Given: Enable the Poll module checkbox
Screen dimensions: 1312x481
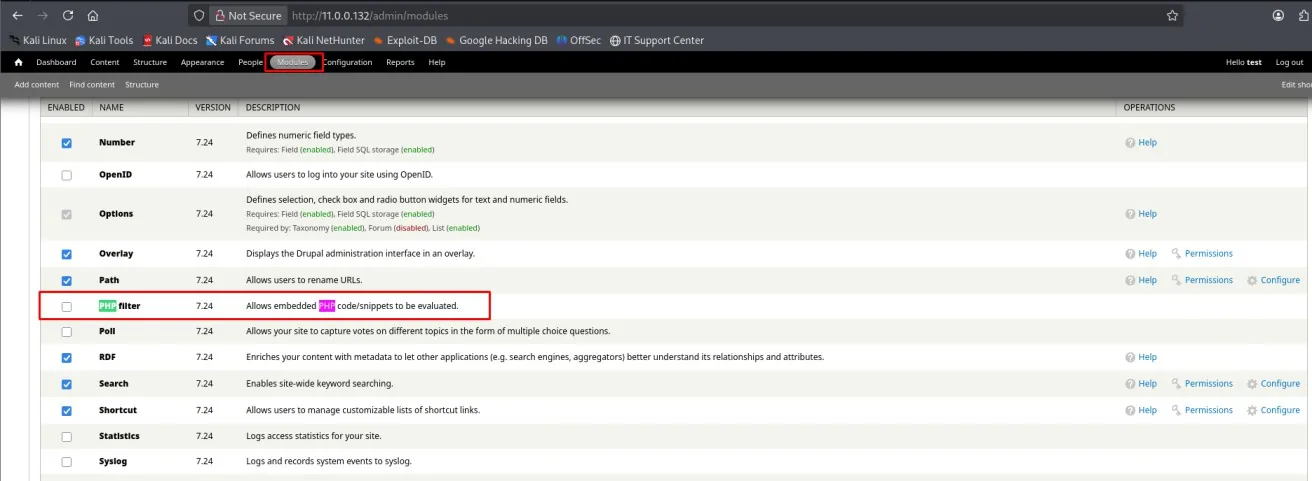Looking at the screenshot, I should 67,332.
